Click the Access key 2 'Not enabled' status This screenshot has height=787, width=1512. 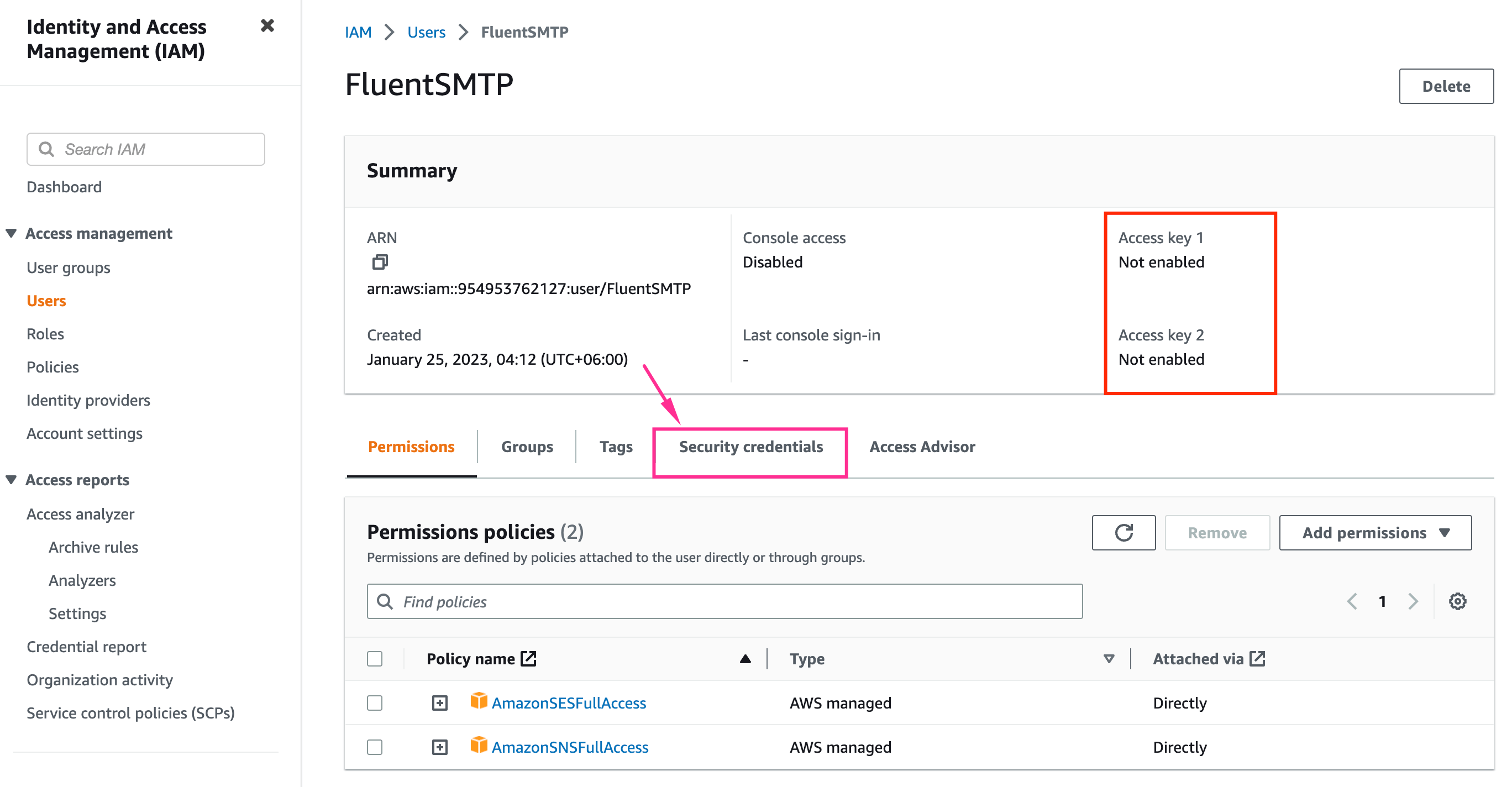1161,359
